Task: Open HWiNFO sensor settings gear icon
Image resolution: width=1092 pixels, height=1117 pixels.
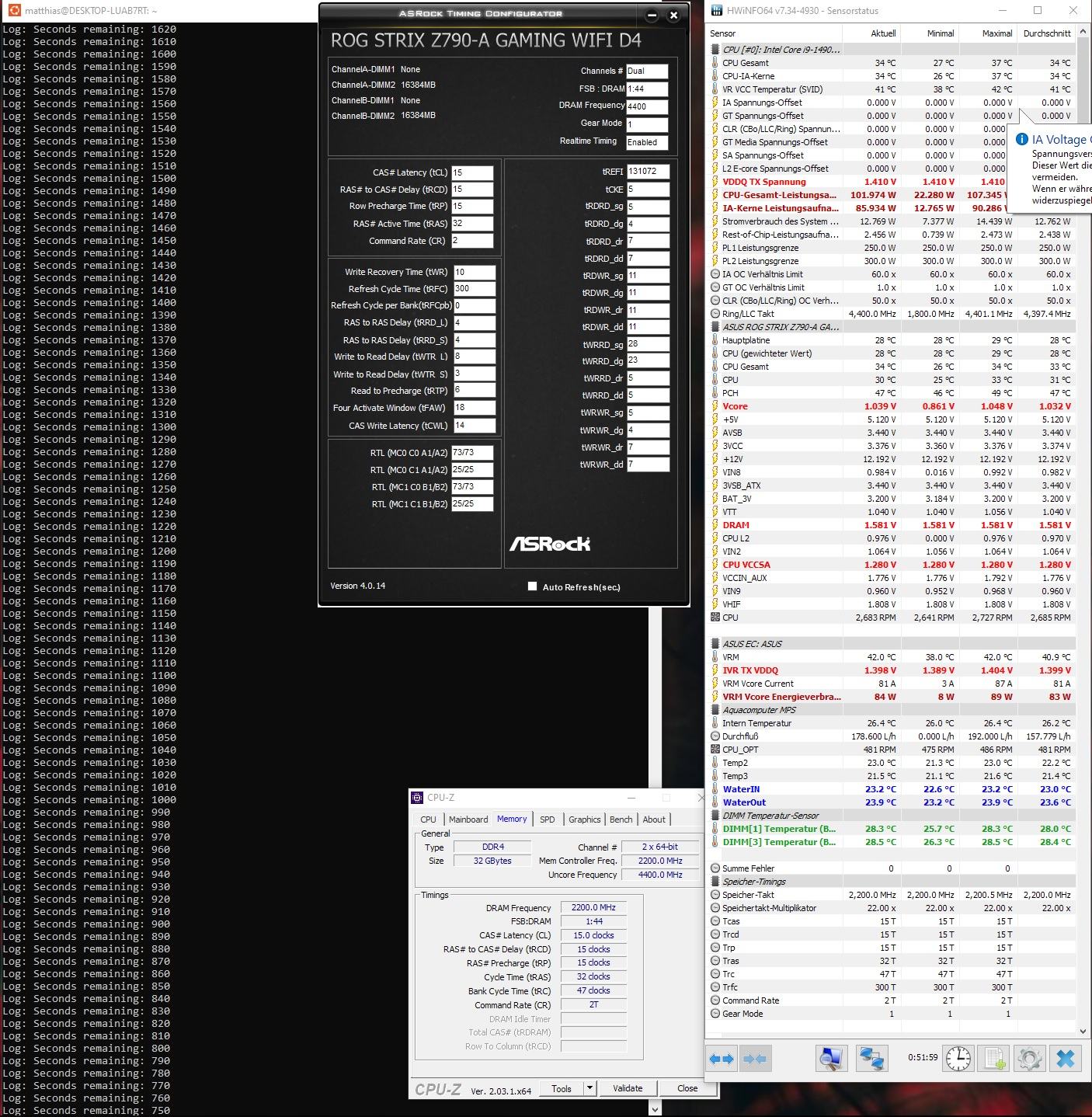Action: (1030, 1059)
